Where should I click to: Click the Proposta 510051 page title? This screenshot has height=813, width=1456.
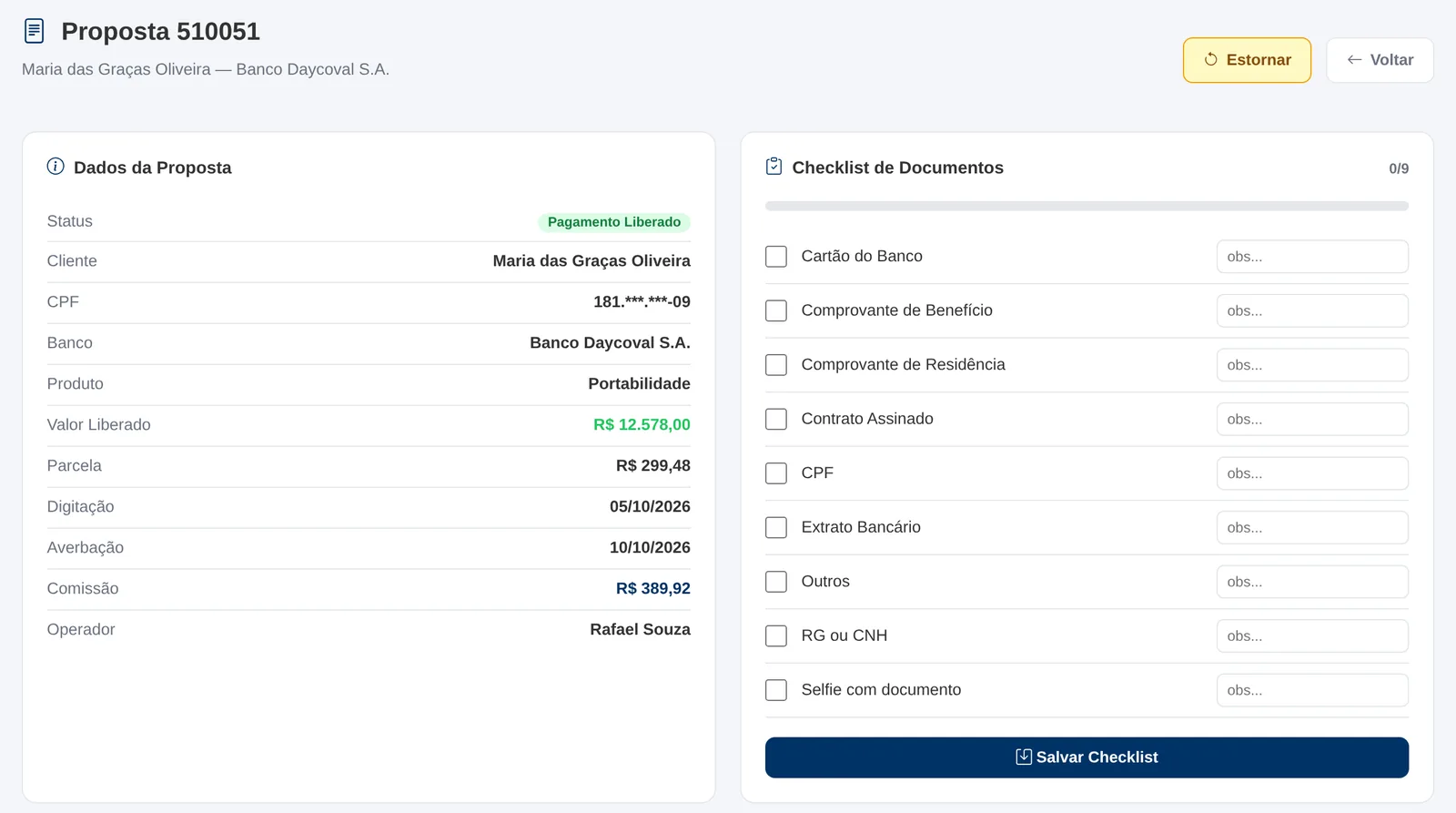pos(161,31)
